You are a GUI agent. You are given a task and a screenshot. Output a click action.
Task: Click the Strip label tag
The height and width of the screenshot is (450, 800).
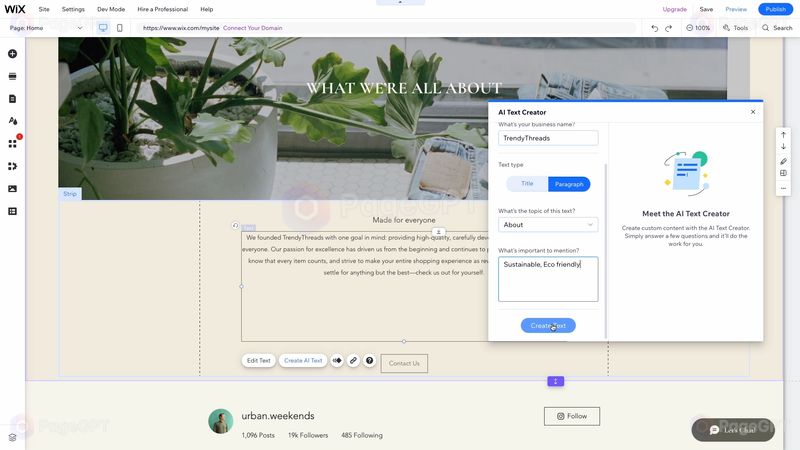point(70,194)
